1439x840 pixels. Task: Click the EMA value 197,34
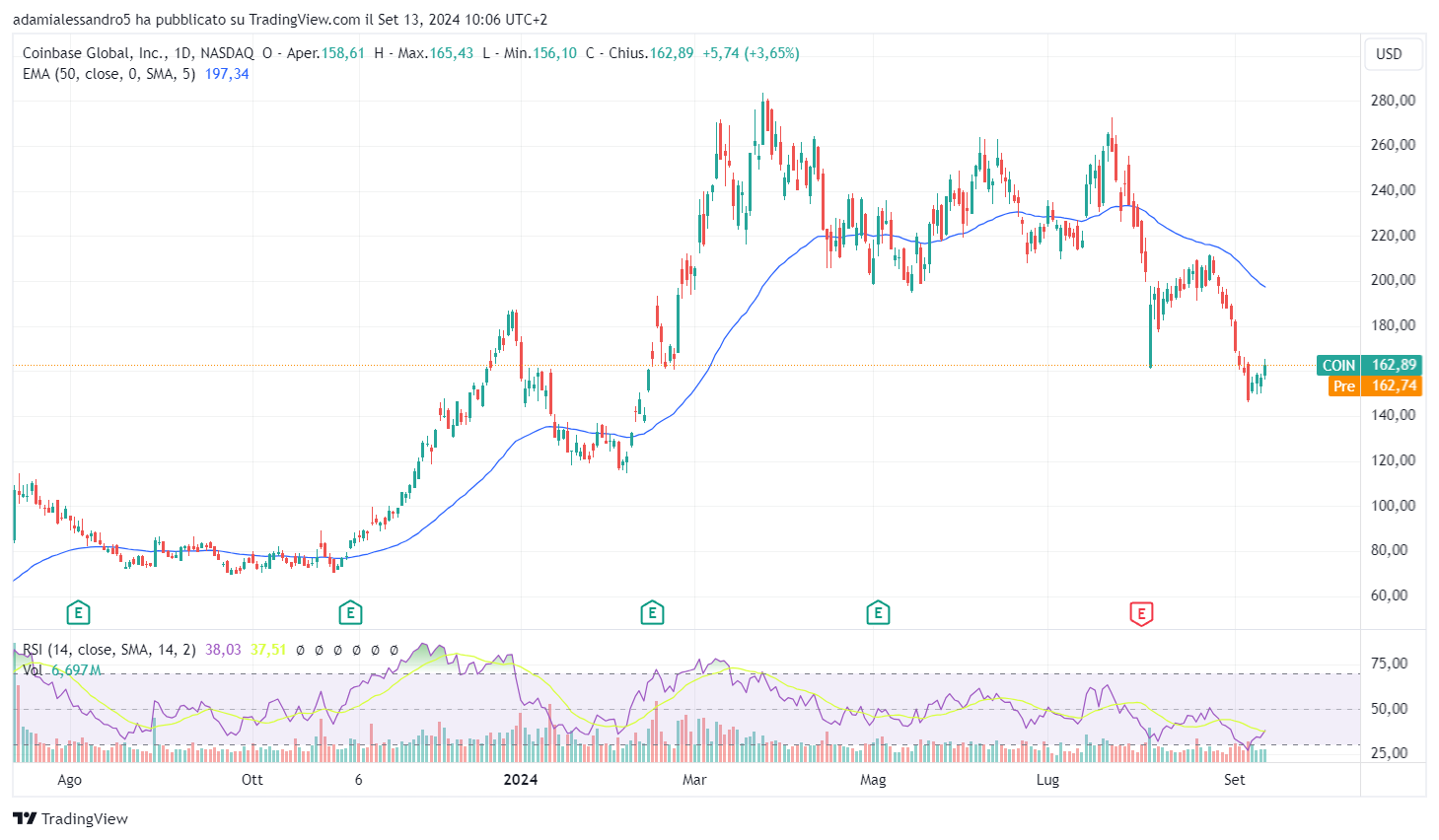pyautogui.click(x=227, y=74)
